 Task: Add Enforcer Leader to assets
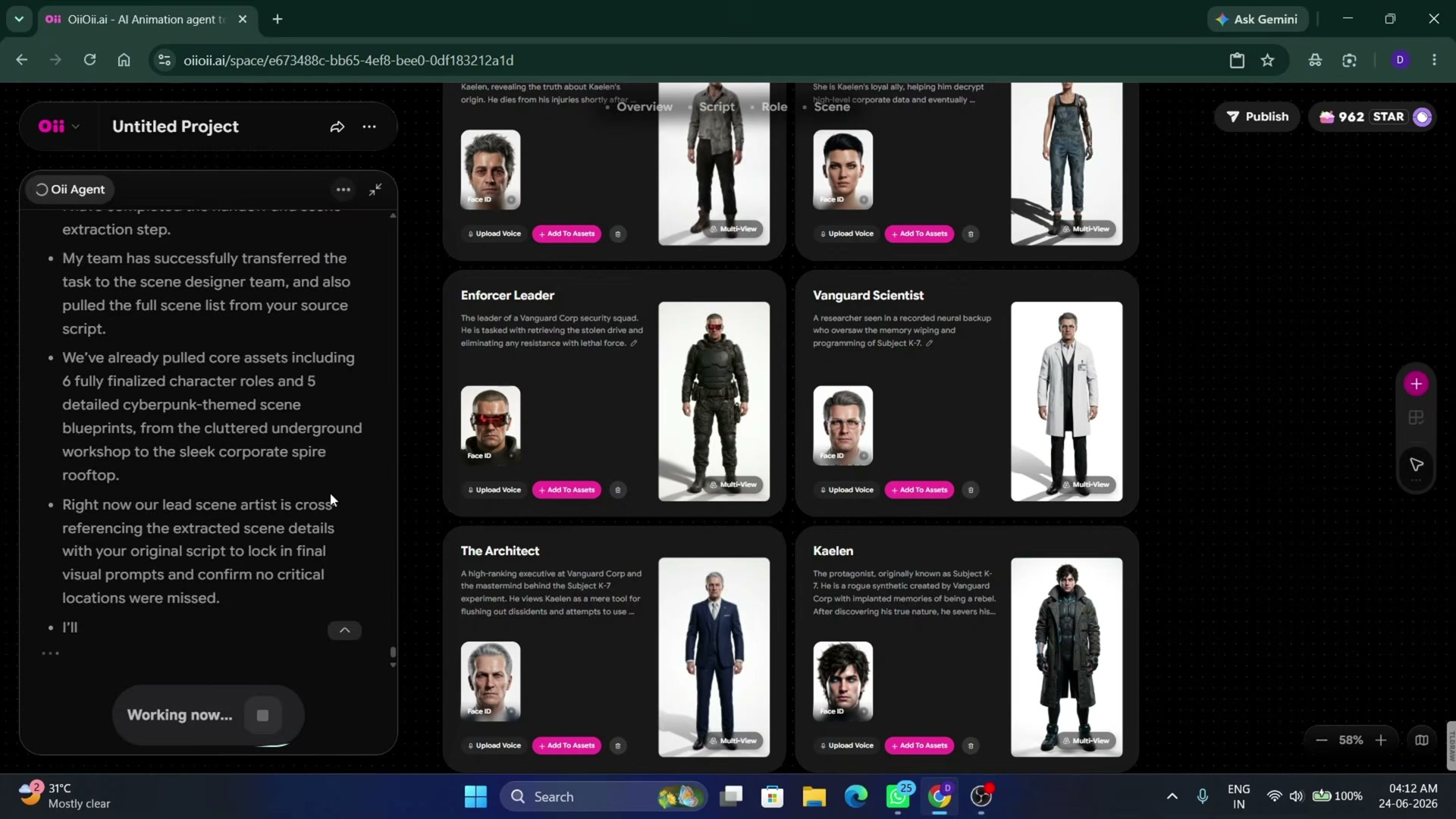click(x=567, y=490)
